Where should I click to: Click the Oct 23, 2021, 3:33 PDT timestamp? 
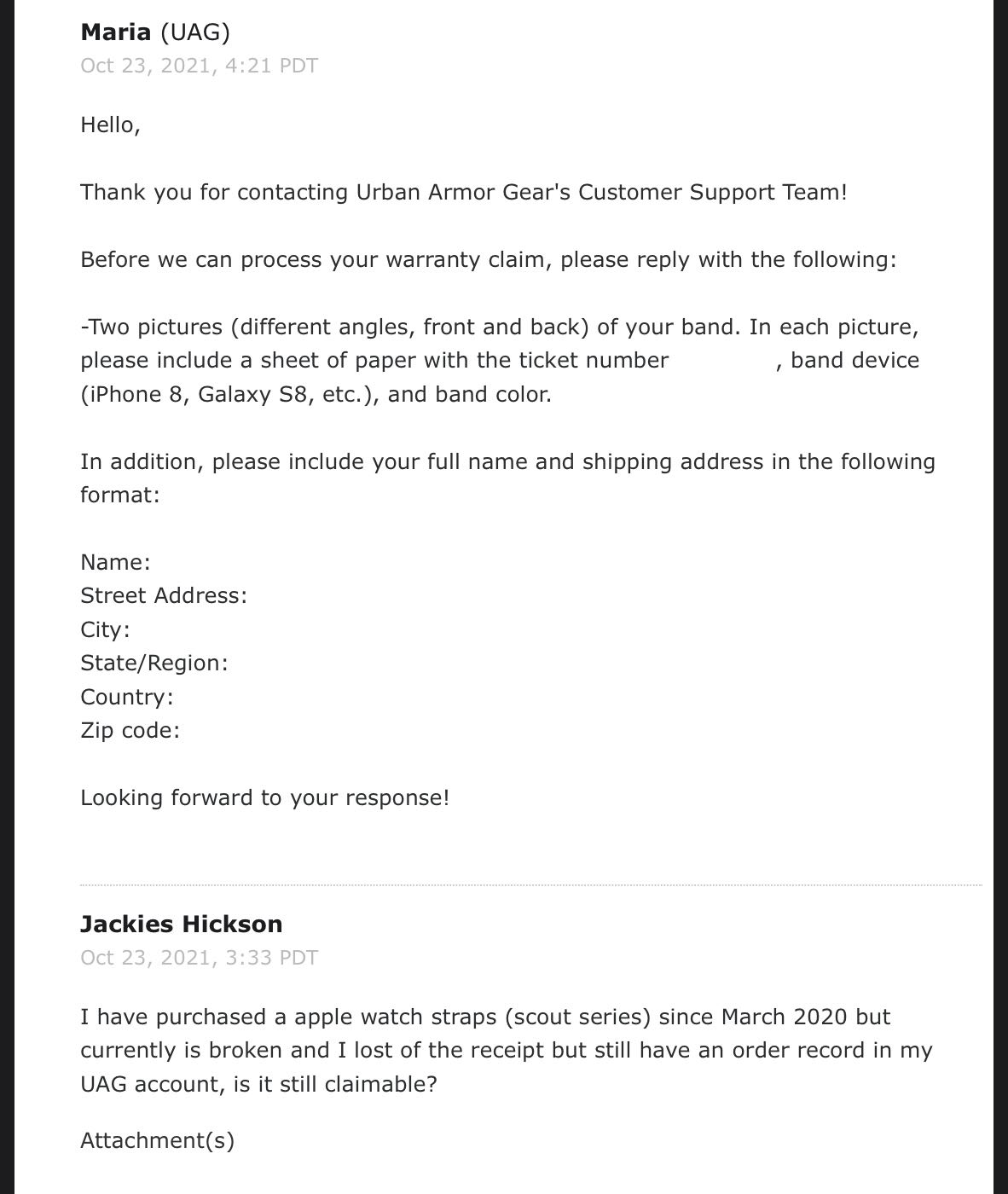point(199,958)
